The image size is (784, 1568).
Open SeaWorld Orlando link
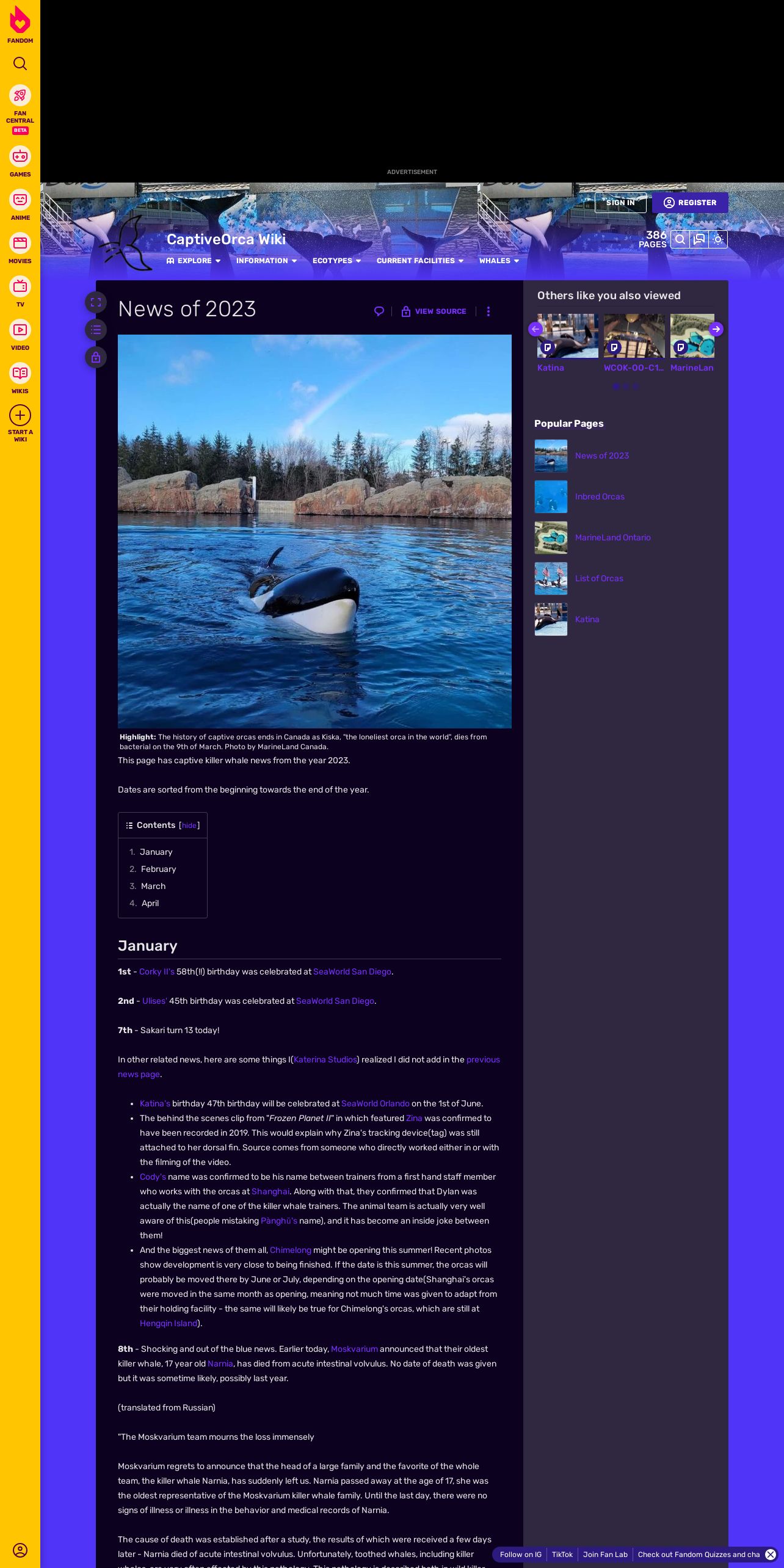click(x=376, y=1103)
